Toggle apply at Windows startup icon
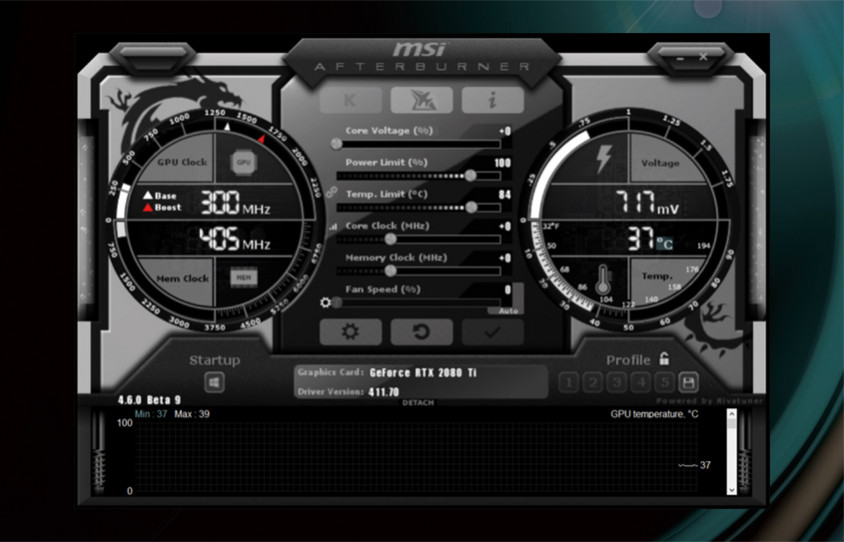The width and height of the screenshot is (844, 542). point(214,383)
